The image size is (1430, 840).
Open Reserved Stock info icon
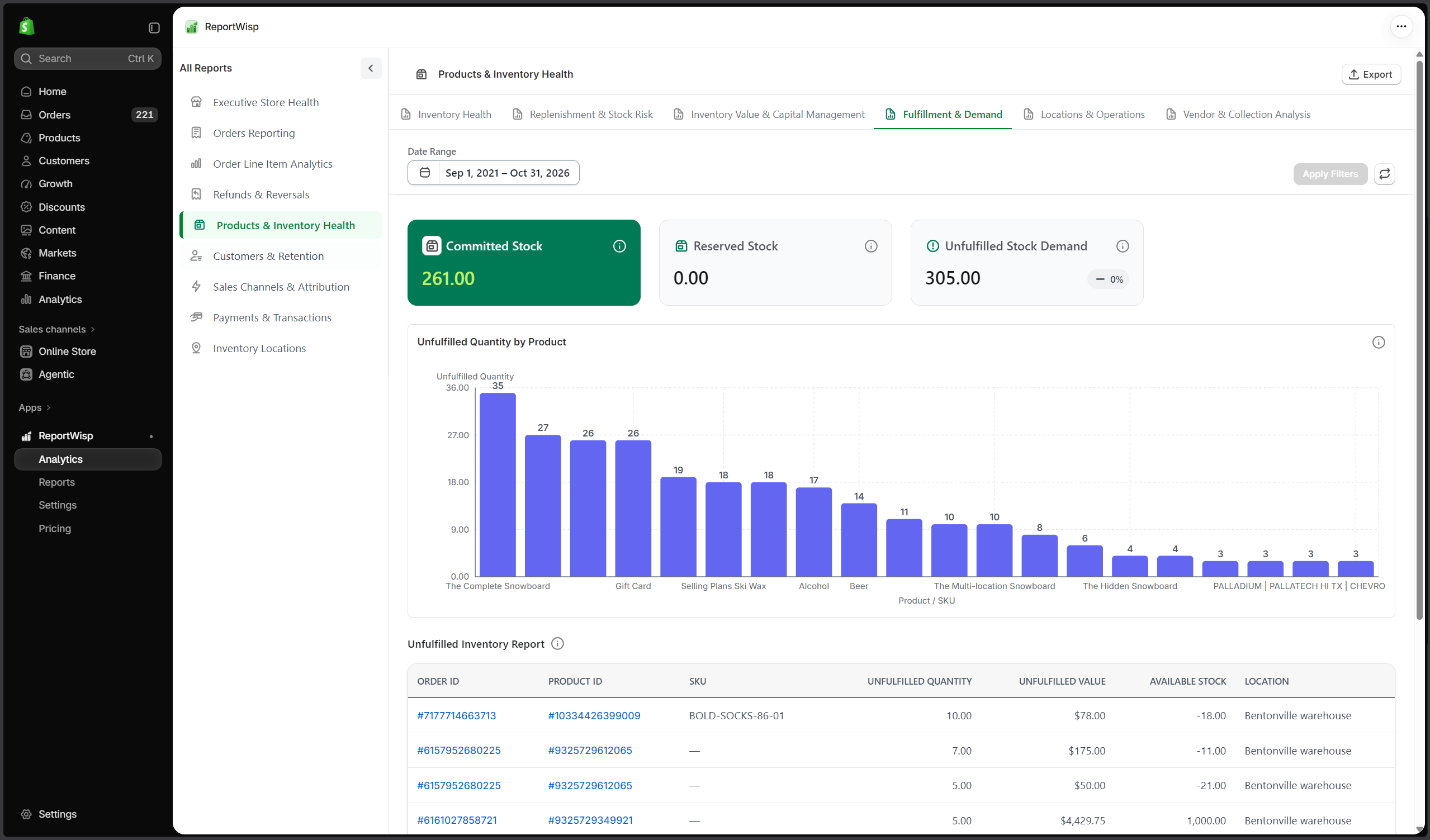pos(870,245)
